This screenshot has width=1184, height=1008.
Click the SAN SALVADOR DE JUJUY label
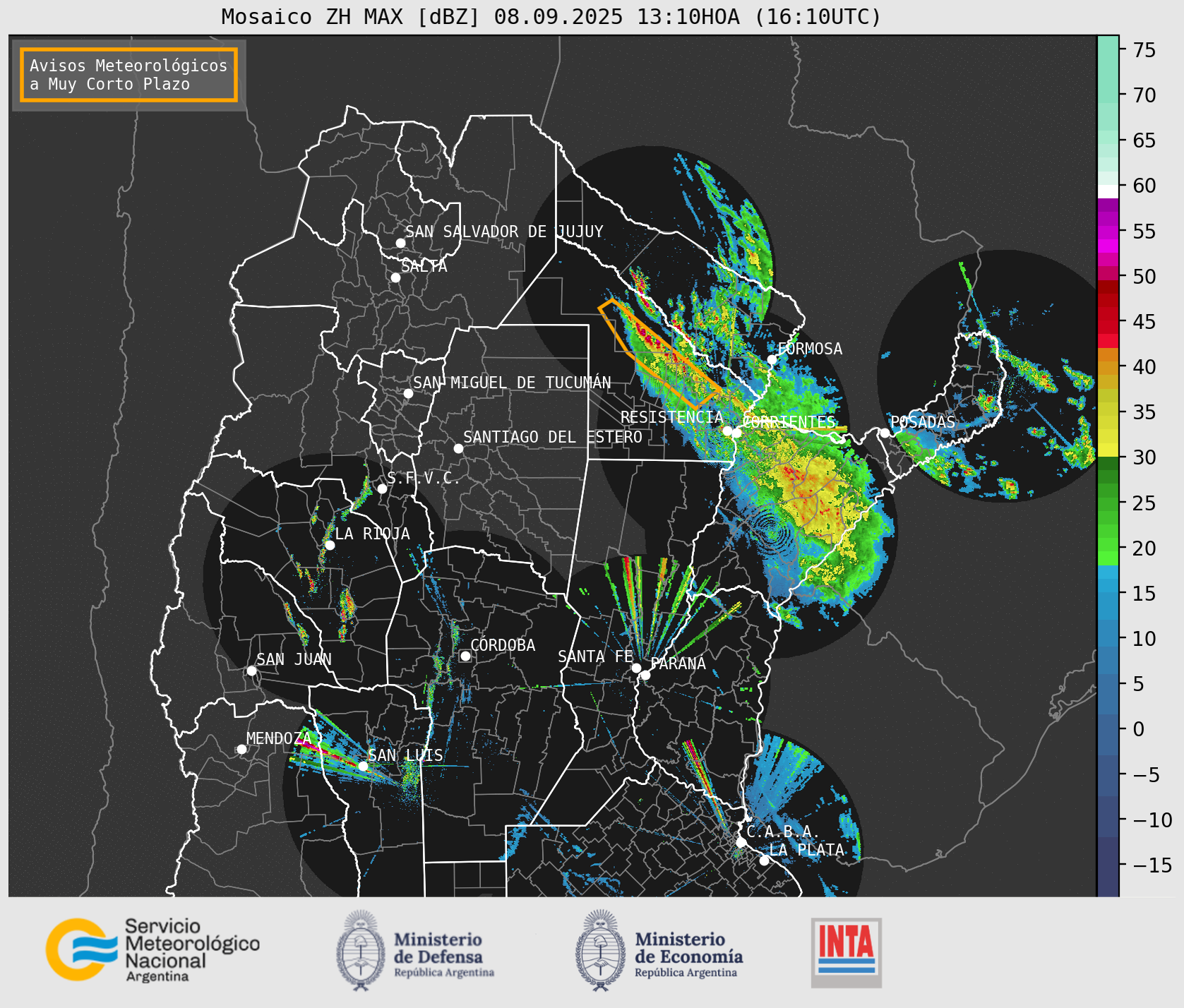point(504,232)
